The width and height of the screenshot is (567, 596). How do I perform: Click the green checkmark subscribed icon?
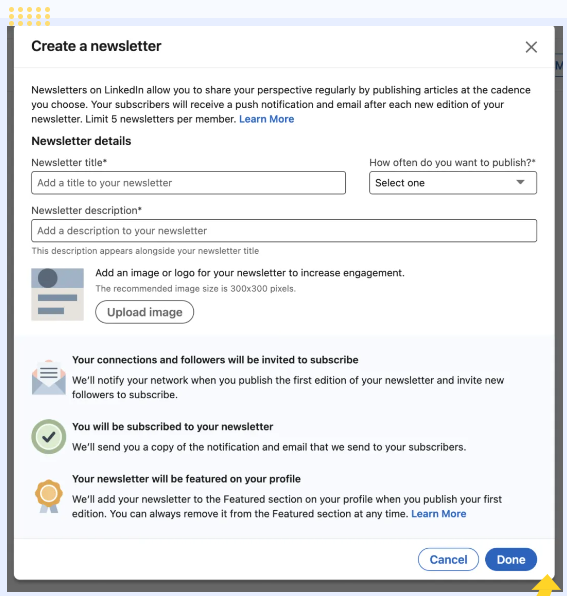(x=49, y=437)
